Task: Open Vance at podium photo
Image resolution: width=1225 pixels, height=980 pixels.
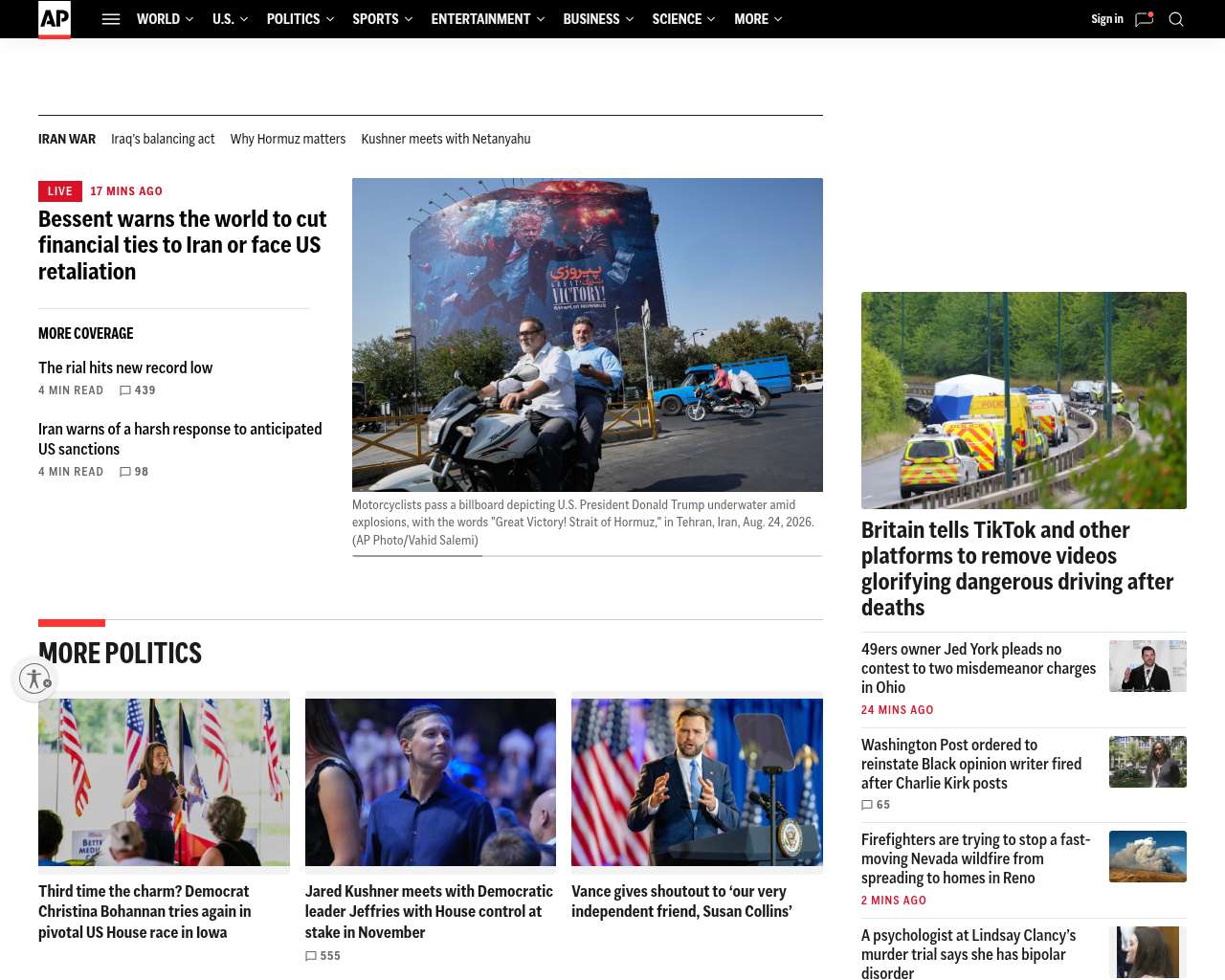Action: tap(697, 782)
